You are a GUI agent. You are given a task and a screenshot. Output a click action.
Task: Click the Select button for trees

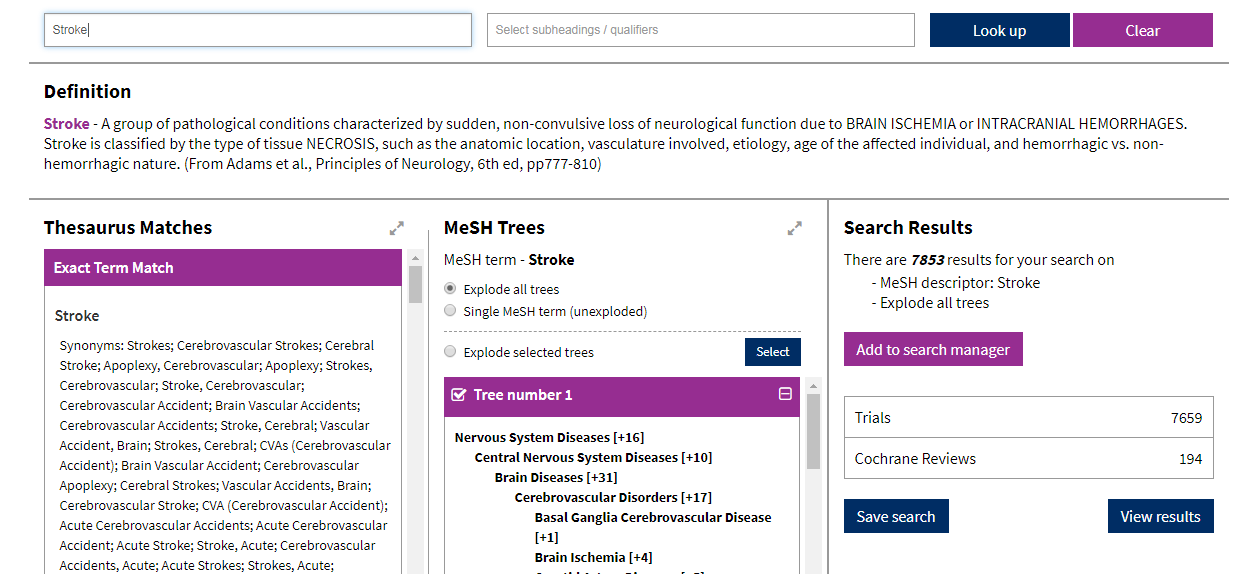click(772, 352)
